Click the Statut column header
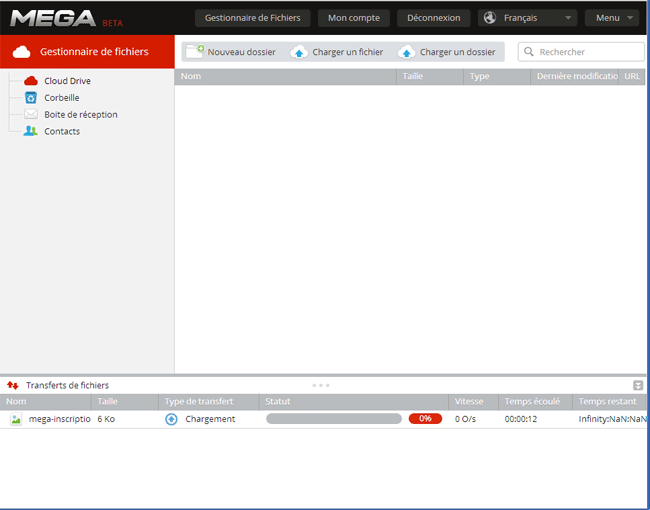Image resolution: width=650 pixels, height=510 pixels. pyautogui.click(x=354, y=401)
